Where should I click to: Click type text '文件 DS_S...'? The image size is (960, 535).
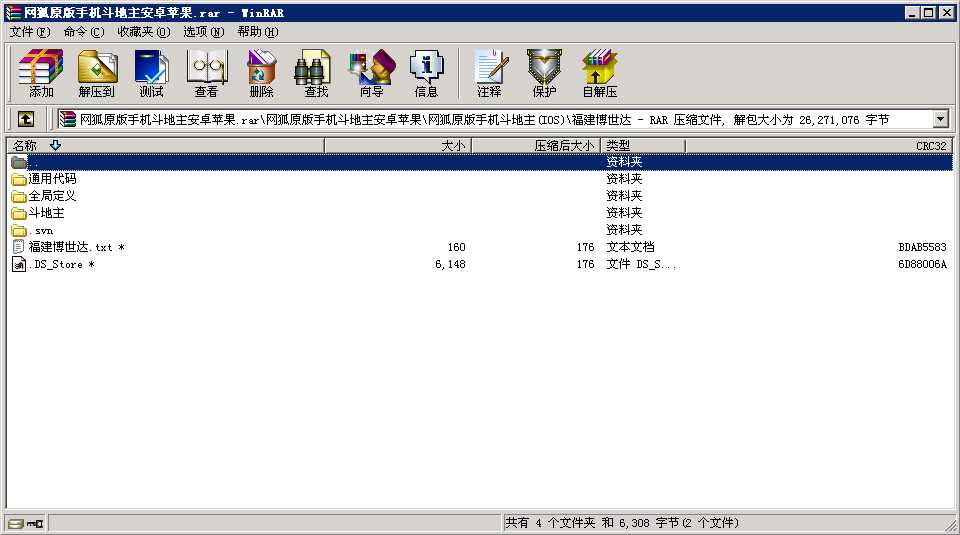click(x=641, y=264)
